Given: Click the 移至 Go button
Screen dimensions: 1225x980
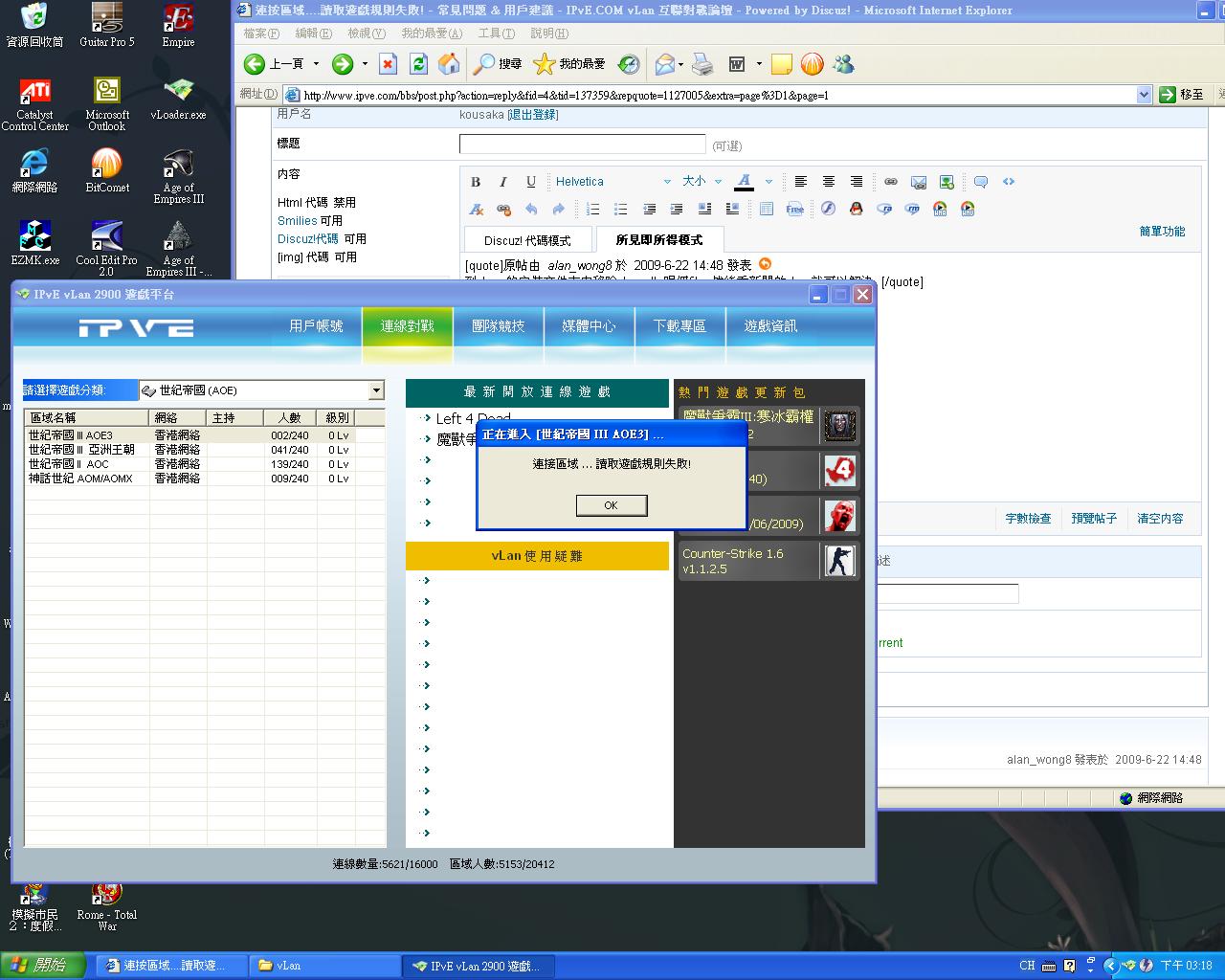Looking at the screenshot, I should pos(1181,95).
